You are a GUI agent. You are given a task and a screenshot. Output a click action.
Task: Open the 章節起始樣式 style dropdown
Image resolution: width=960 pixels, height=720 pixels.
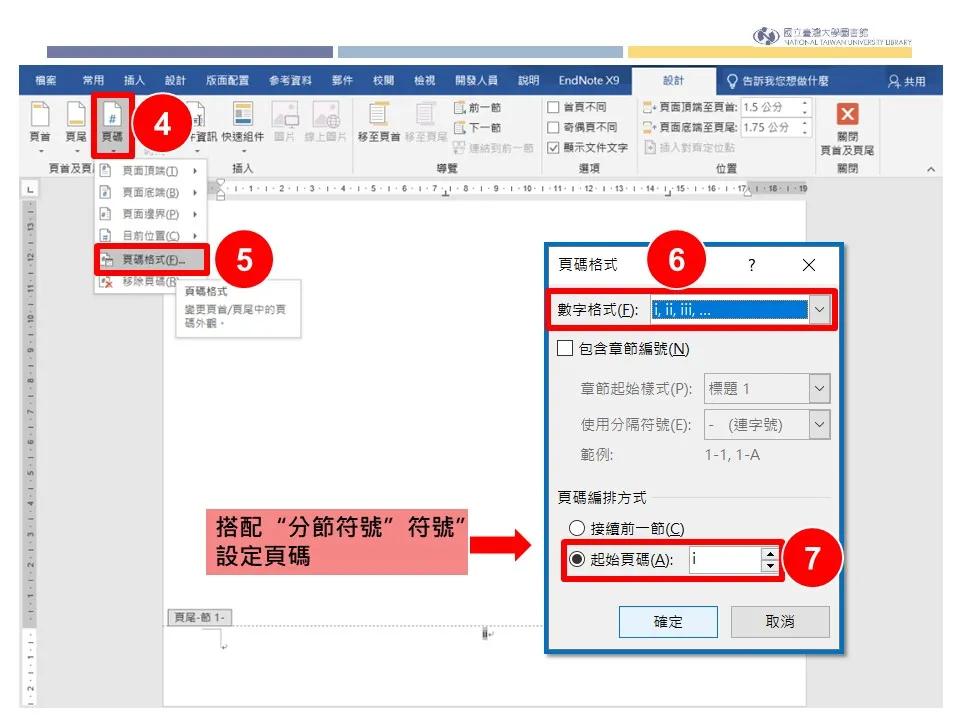click(822, 387)
